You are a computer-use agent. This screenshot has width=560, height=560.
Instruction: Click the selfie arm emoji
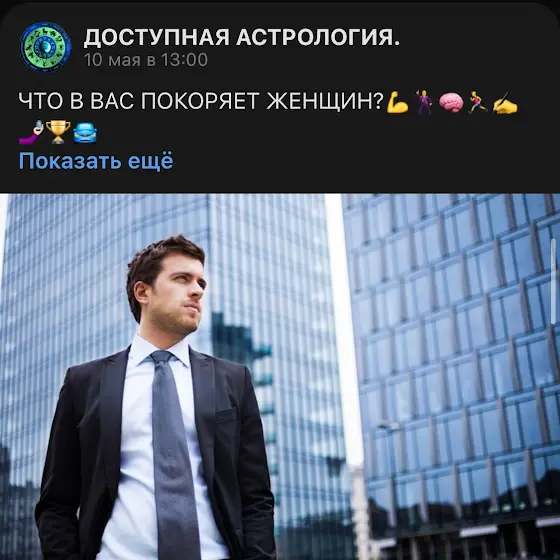click(x=31, y=132)
